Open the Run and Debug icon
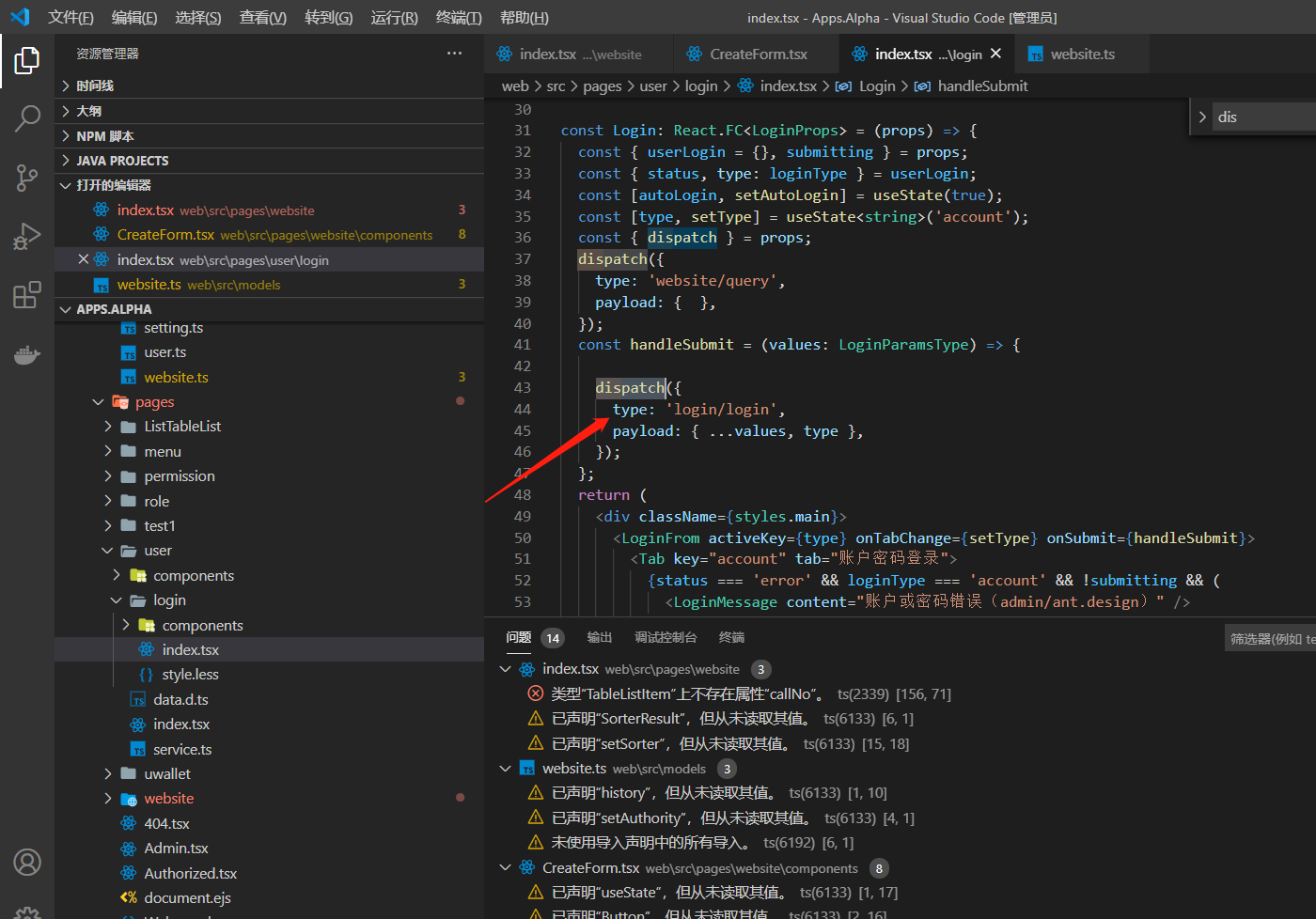Image resolution: width=1316 pixels, height=919 pixels. click(x=27, y=236)
